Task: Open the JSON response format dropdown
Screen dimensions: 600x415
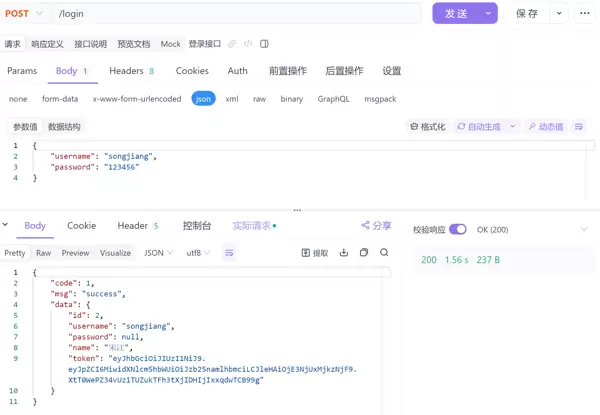Action: [157, 253]
